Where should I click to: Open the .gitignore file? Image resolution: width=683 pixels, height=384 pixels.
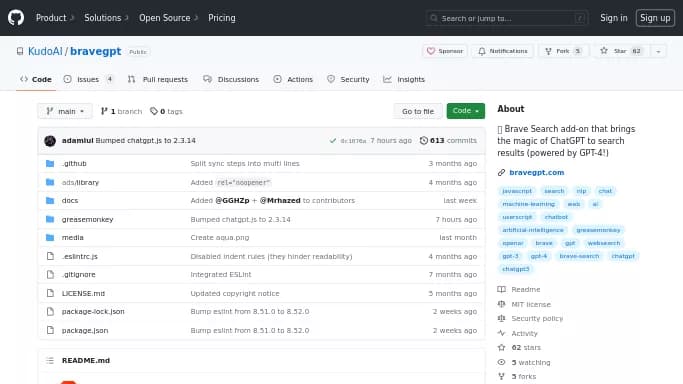tap(78, 275)
